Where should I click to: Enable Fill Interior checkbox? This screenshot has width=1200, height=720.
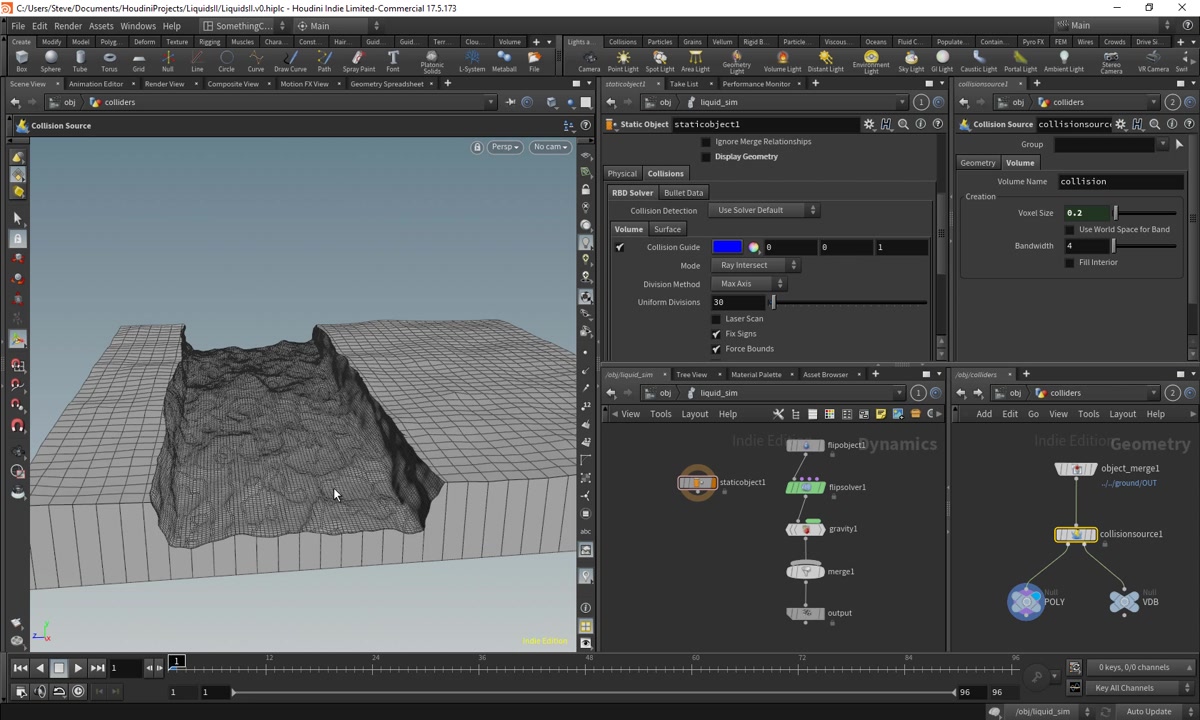(x=1070, y=263)
